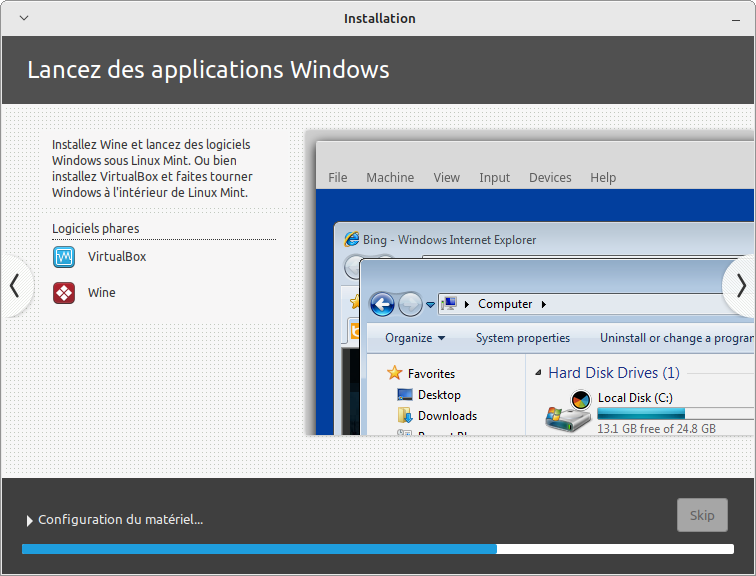Go to the previous slide with left arrow
The height and width of the screenshot is (576, 756).
click(x=14, y=287)
